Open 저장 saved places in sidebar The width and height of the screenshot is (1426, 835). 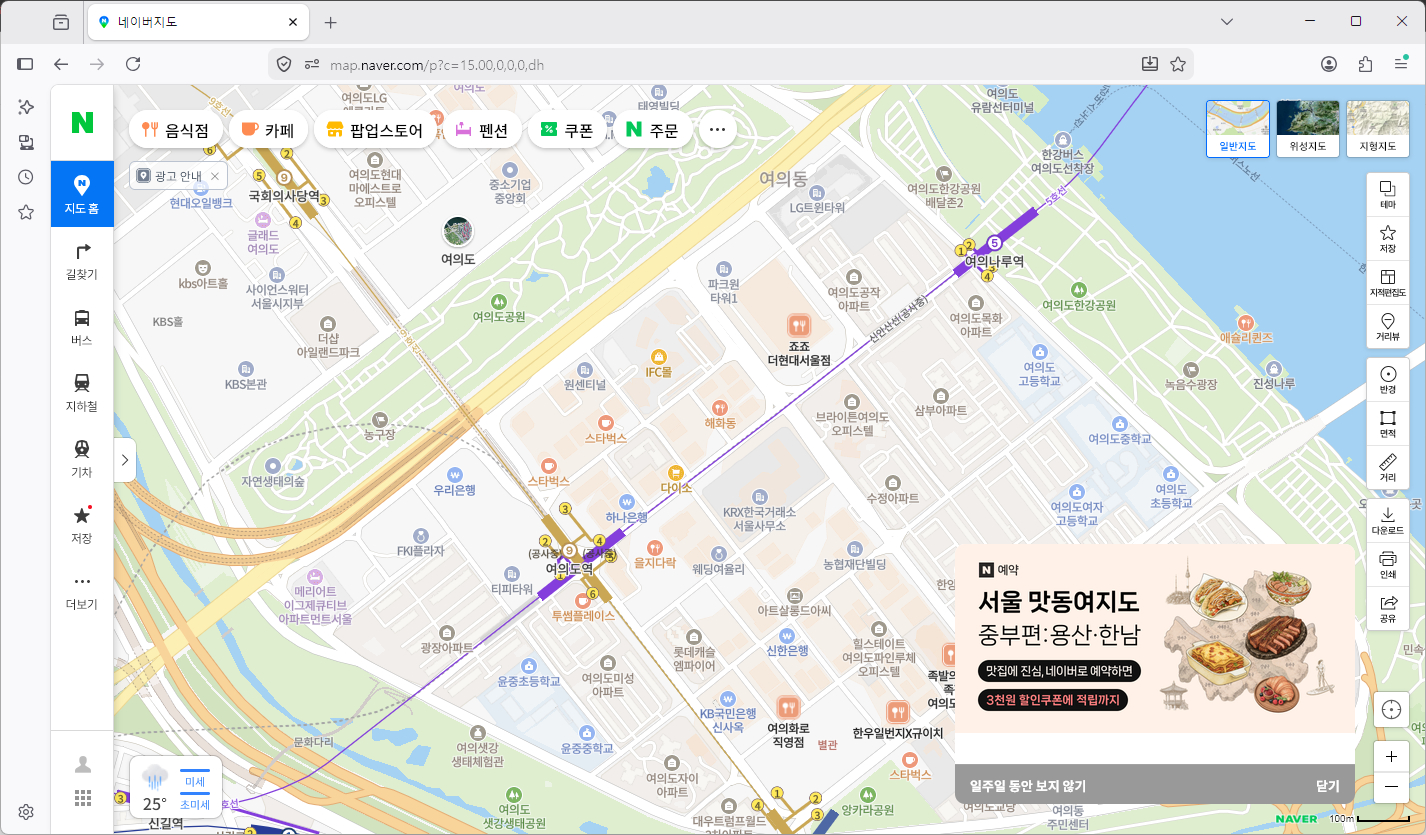click(x=82, y=524)
